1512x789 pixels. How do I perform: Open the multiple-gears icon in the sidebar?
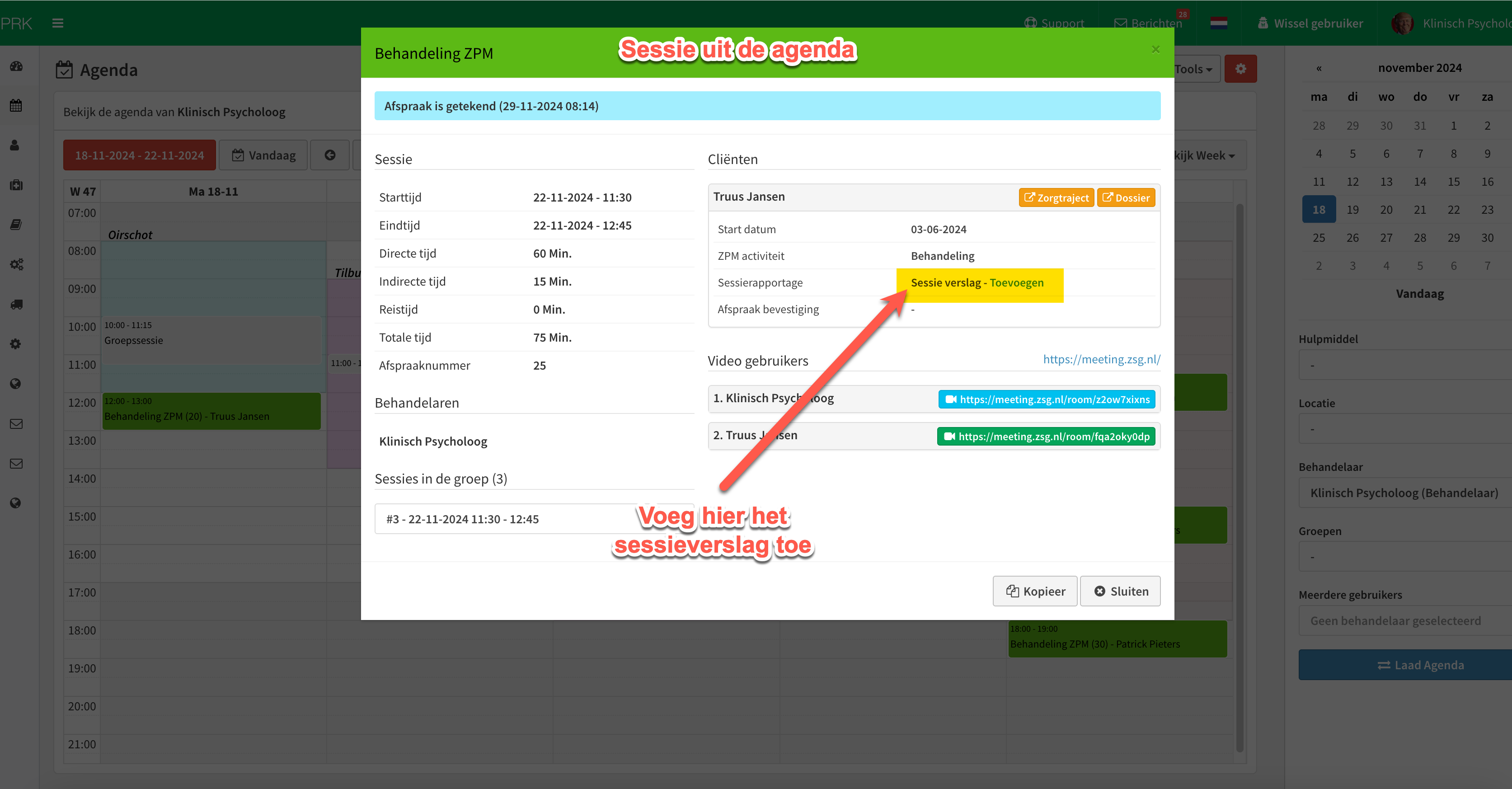pyautogui.click(x=16, y=264)
